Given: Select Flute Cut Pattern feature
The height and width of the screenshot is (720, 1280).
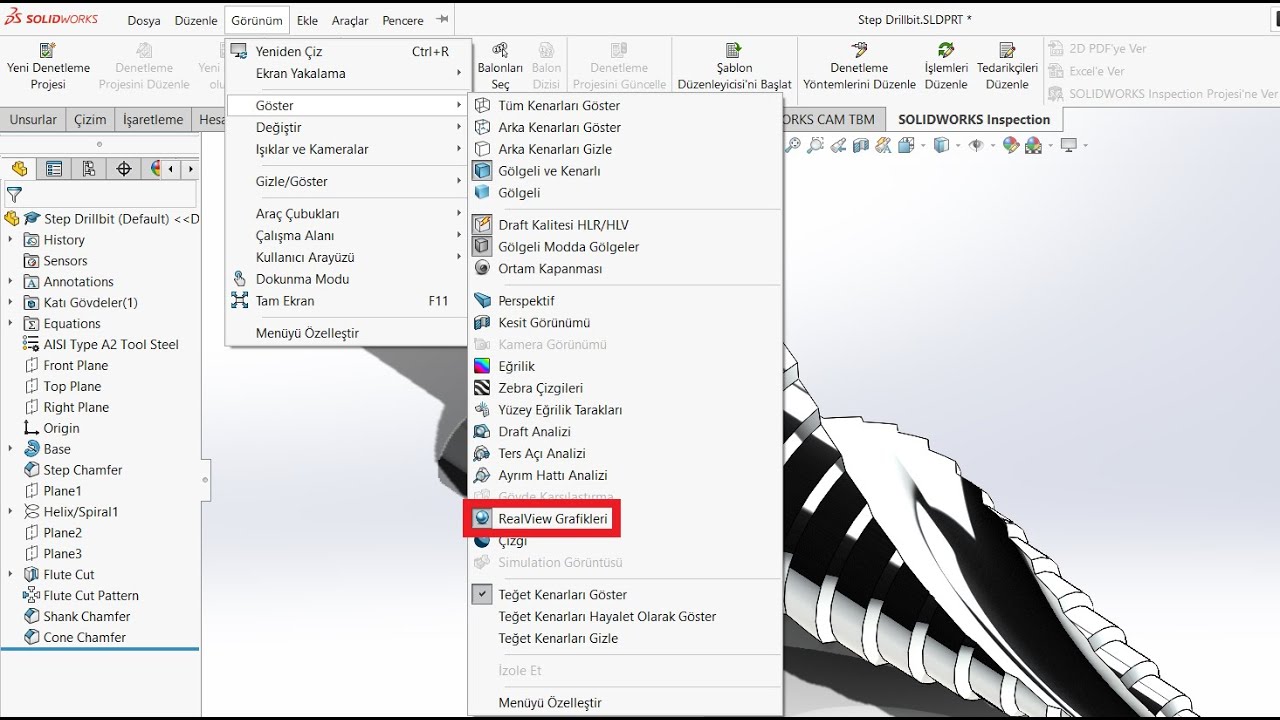Looking at the screenshot, I should pos(91,596).
